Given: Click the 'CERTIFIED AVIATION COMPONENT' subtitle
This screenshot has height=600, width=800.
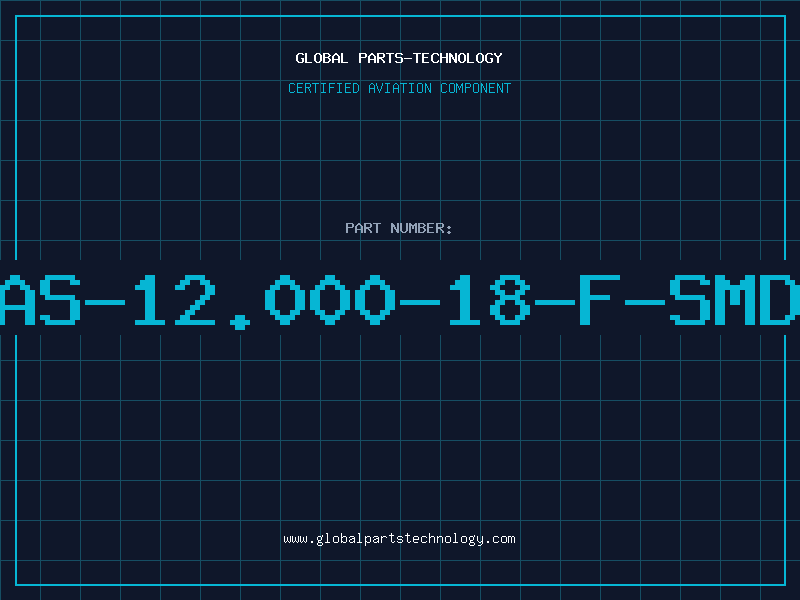Looking at the screenshot, I should (399, 88).
